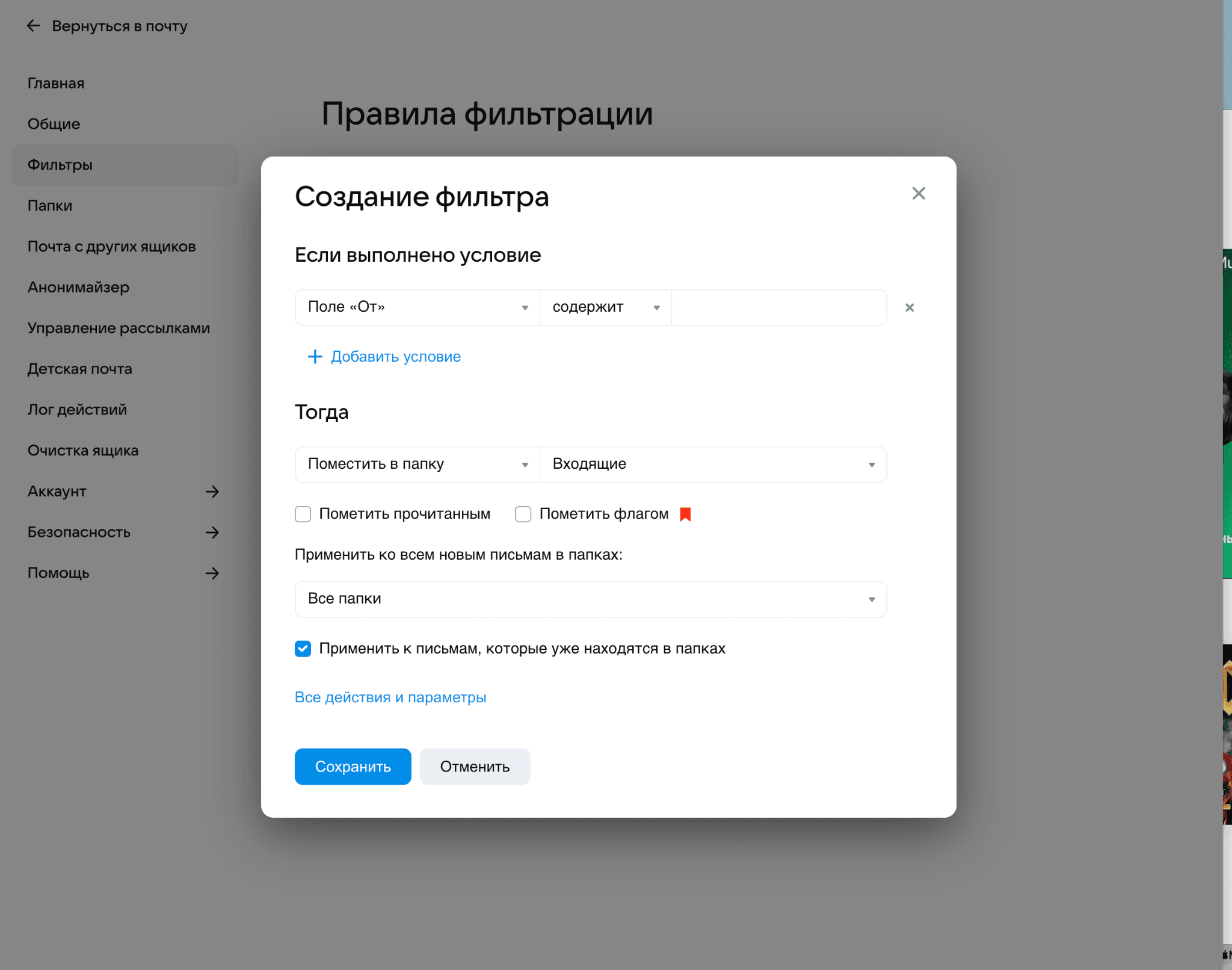Open Безопасность settings section
1232x970 pixels.
(79, 533)
